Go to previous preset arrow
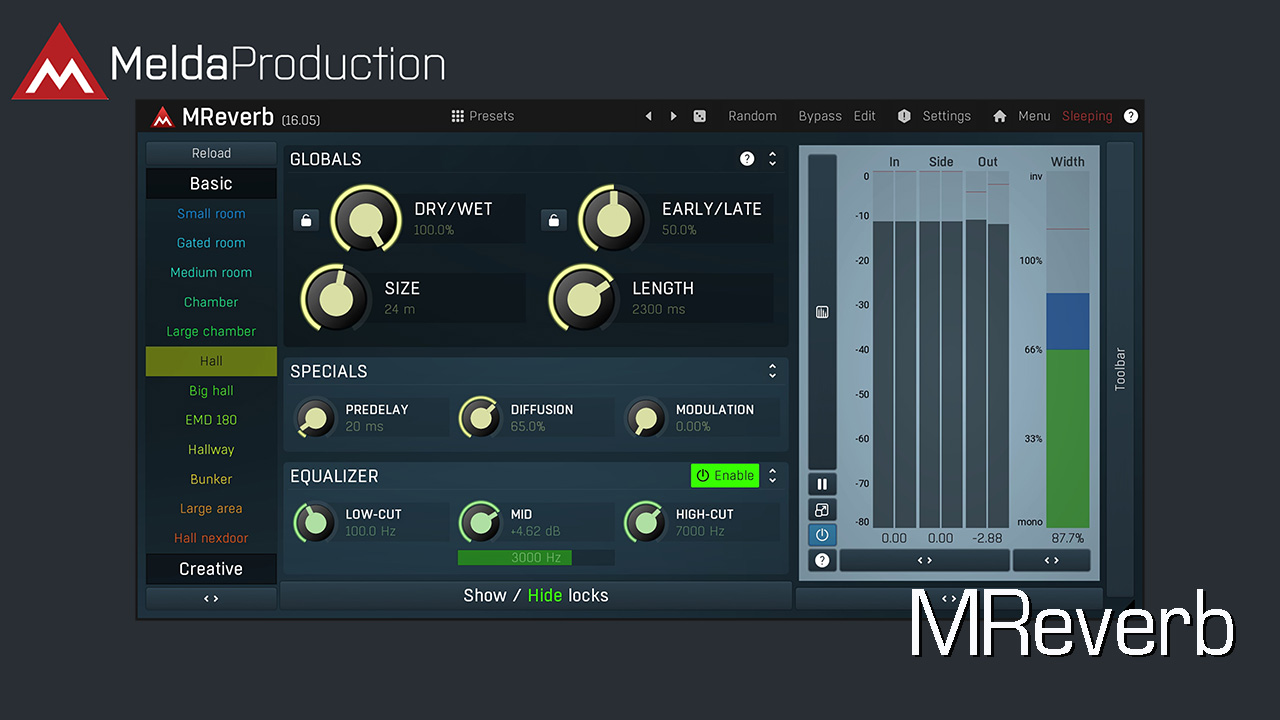The image size is (1280, 720). 648,116
